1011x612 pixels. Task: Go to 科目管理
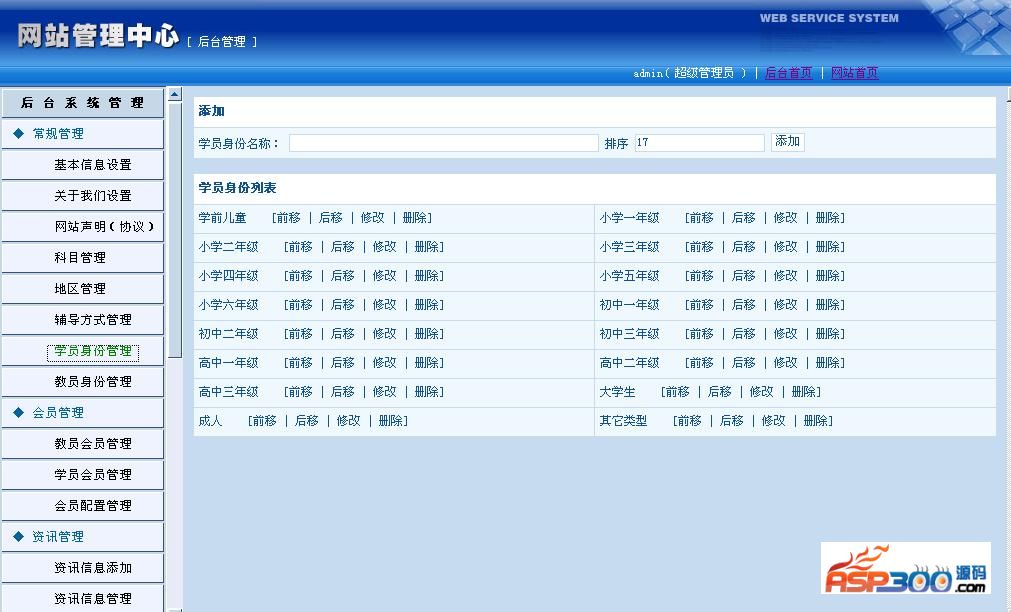(x=80, y=257)
